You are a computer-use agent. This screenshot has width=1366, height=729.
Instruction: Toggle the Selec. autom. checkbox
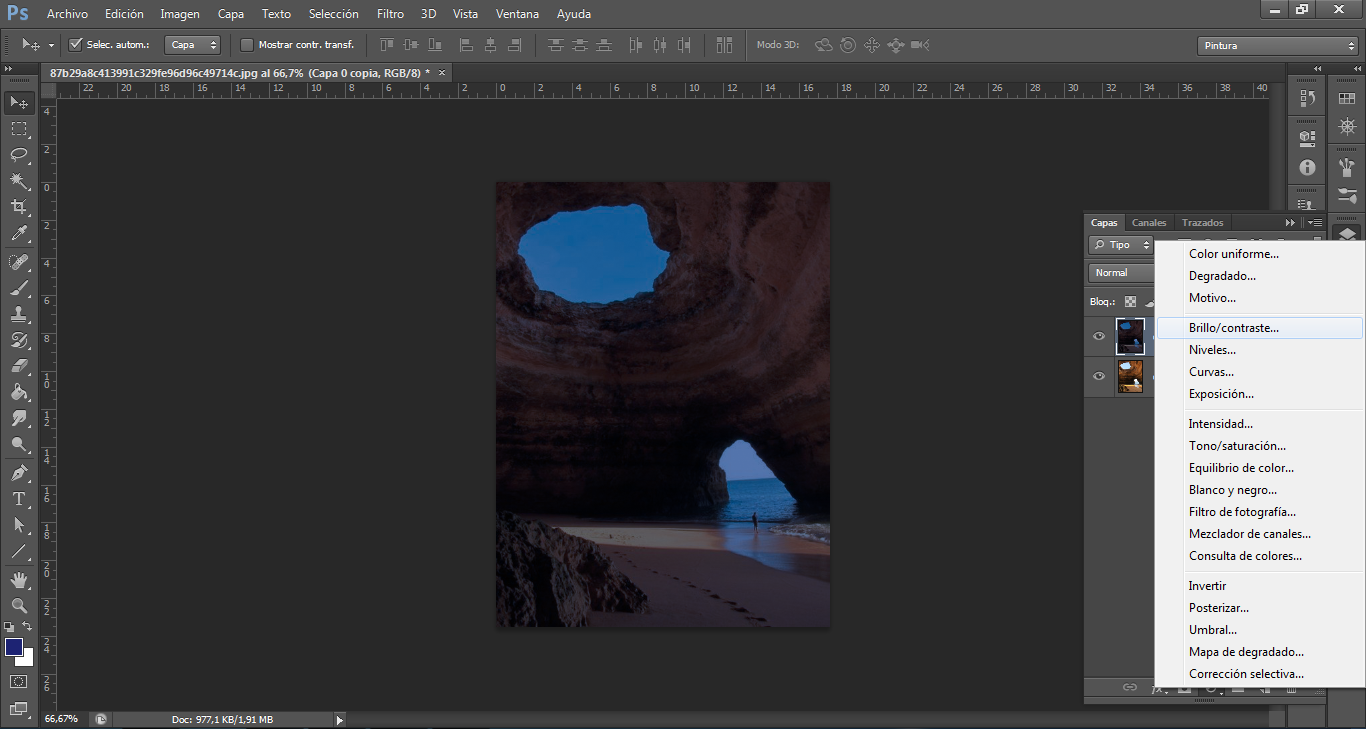click(x=76, y=45)
